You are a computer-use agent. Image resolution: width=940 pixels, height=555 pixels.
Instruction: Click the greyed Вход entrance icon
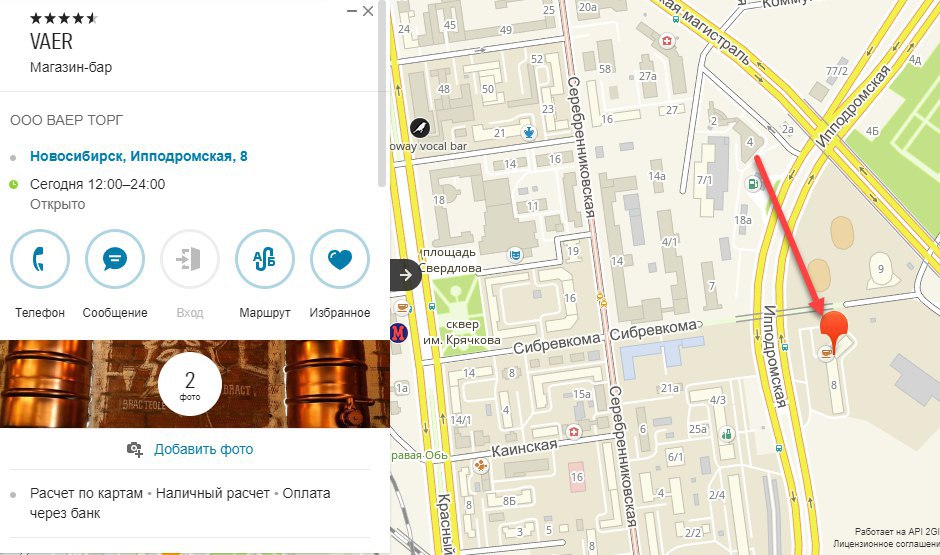(189, 260)
